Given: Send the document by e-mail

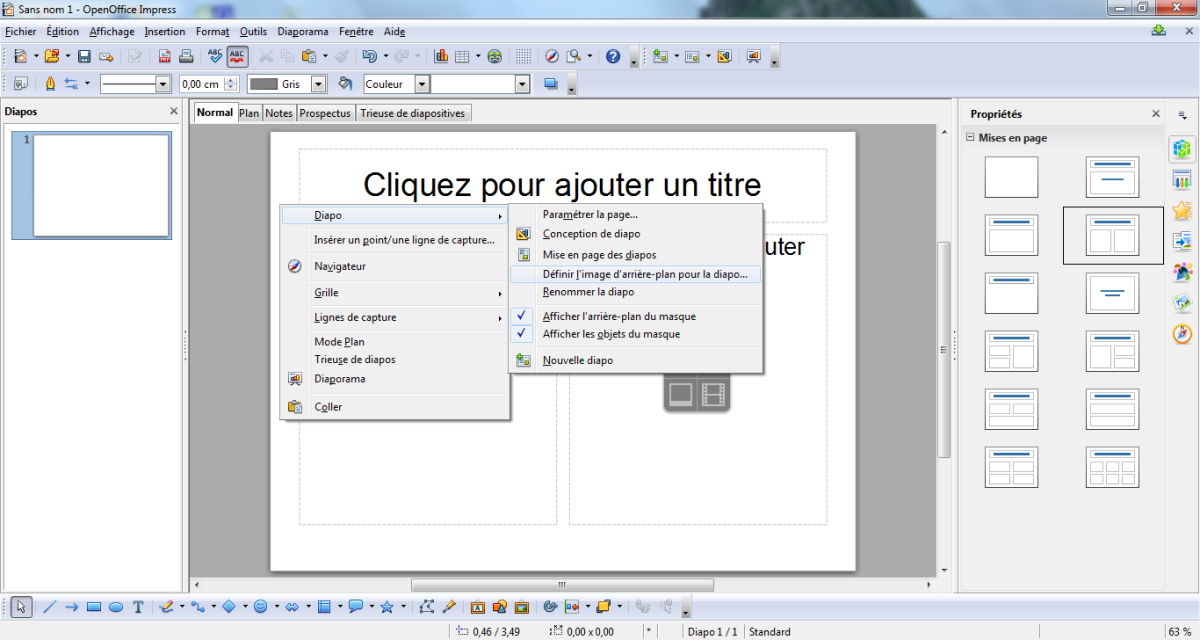Looking at the screenshot, I should [105, 56].
